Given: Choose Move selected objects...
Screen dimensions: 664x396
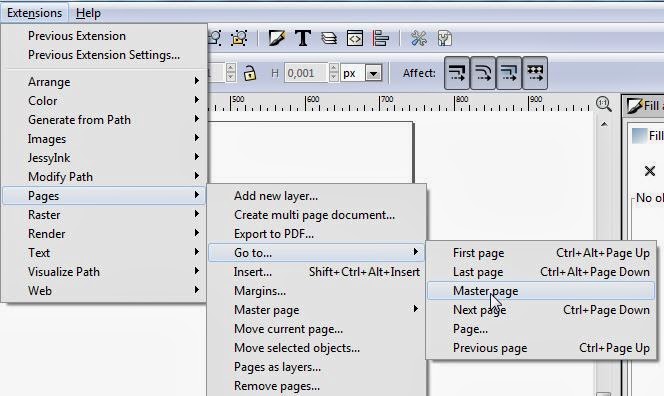Looking at the screenshot, I should (316, 348).
